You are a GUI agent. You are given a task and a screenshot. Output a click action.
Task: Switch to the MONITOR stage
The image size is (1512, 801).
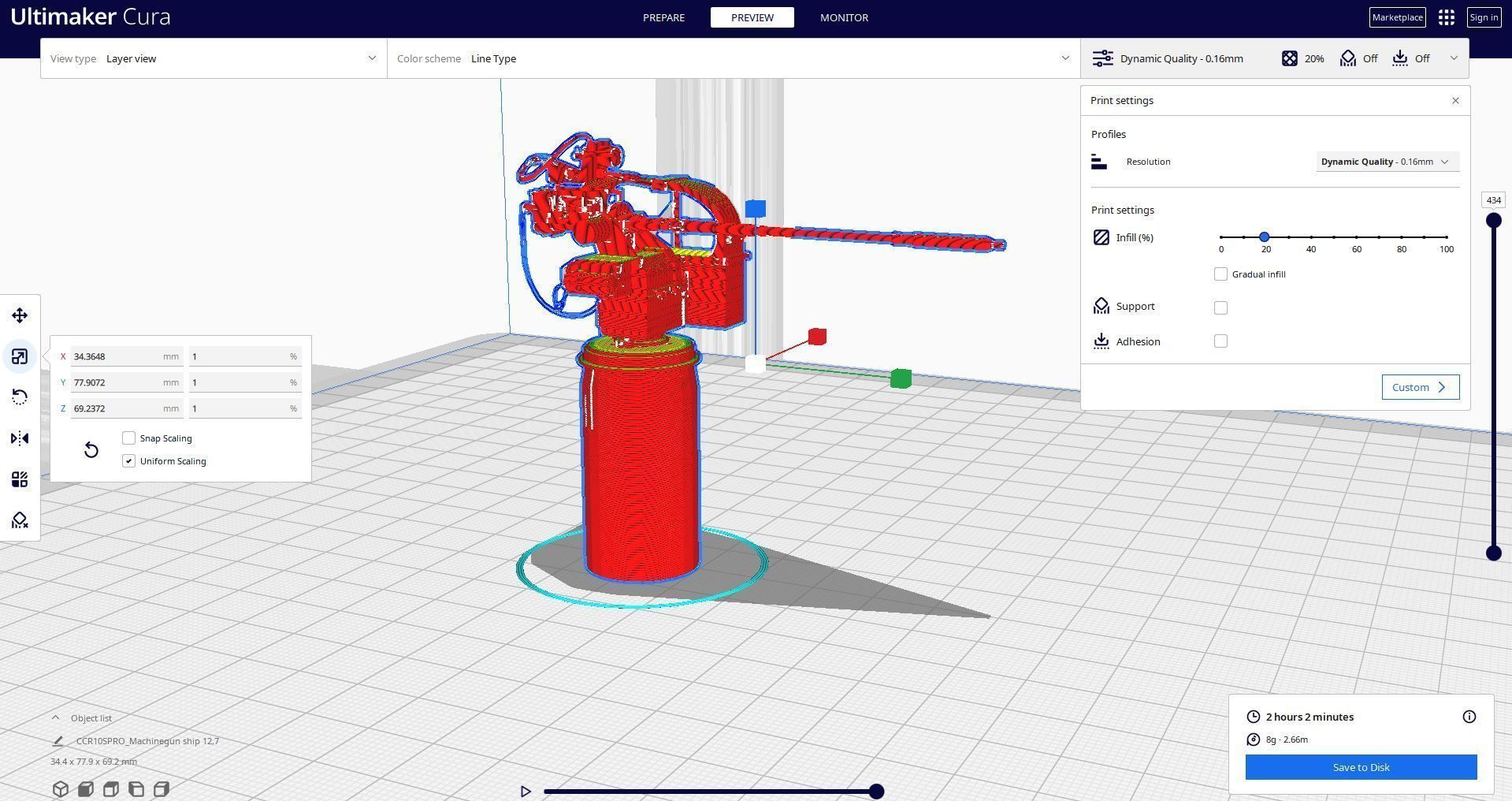(x=844, y=17)
